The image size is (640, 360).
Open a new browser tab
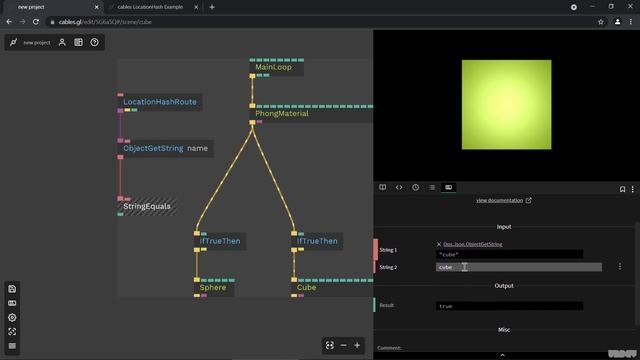tap(212, 7)
